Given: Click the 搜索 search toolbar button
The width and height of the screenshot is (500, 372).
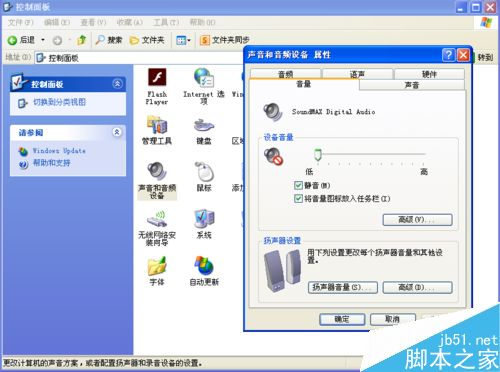Looking at the screenshot, I should pyautogui.click(x=109, y=40).
